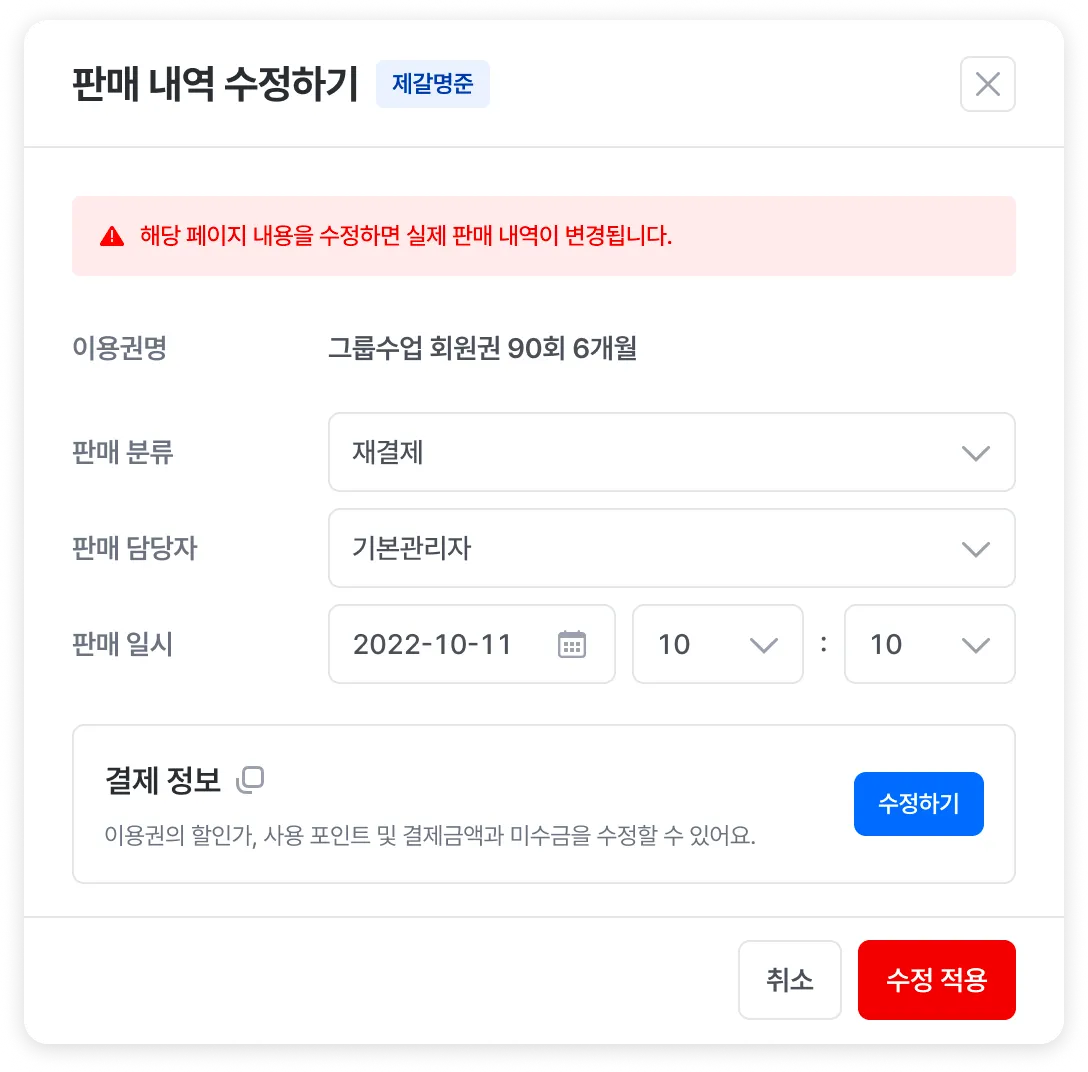Image resolution: width=1088 pixels, height=1072 pixels.
Task: Click the copy icon next to 결제 정보
Action: (x=250, y=779)
